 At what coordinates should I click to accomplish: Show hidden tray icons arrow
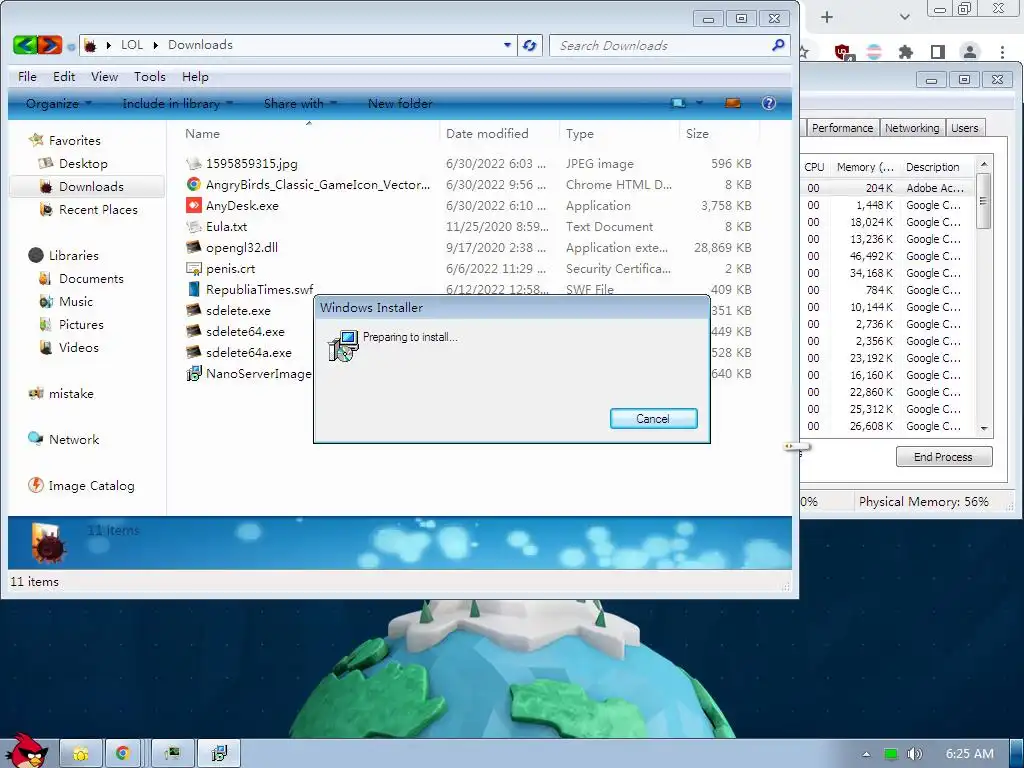(866, 754)
